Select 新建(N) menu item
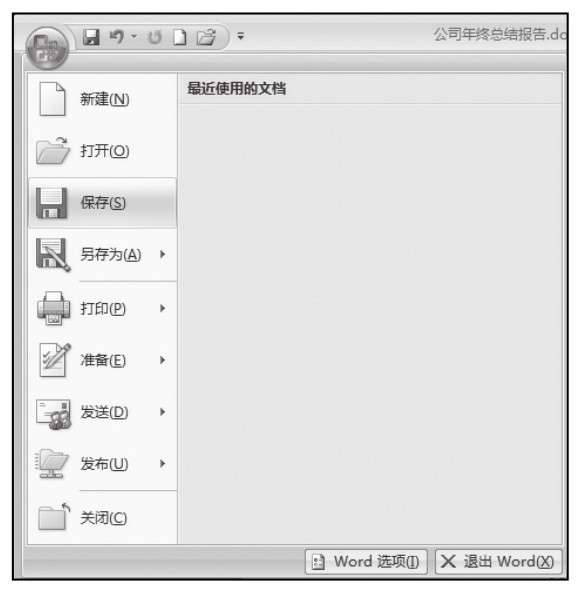The width and height of the screenshot is (580, 591). [x=103, y=99]
